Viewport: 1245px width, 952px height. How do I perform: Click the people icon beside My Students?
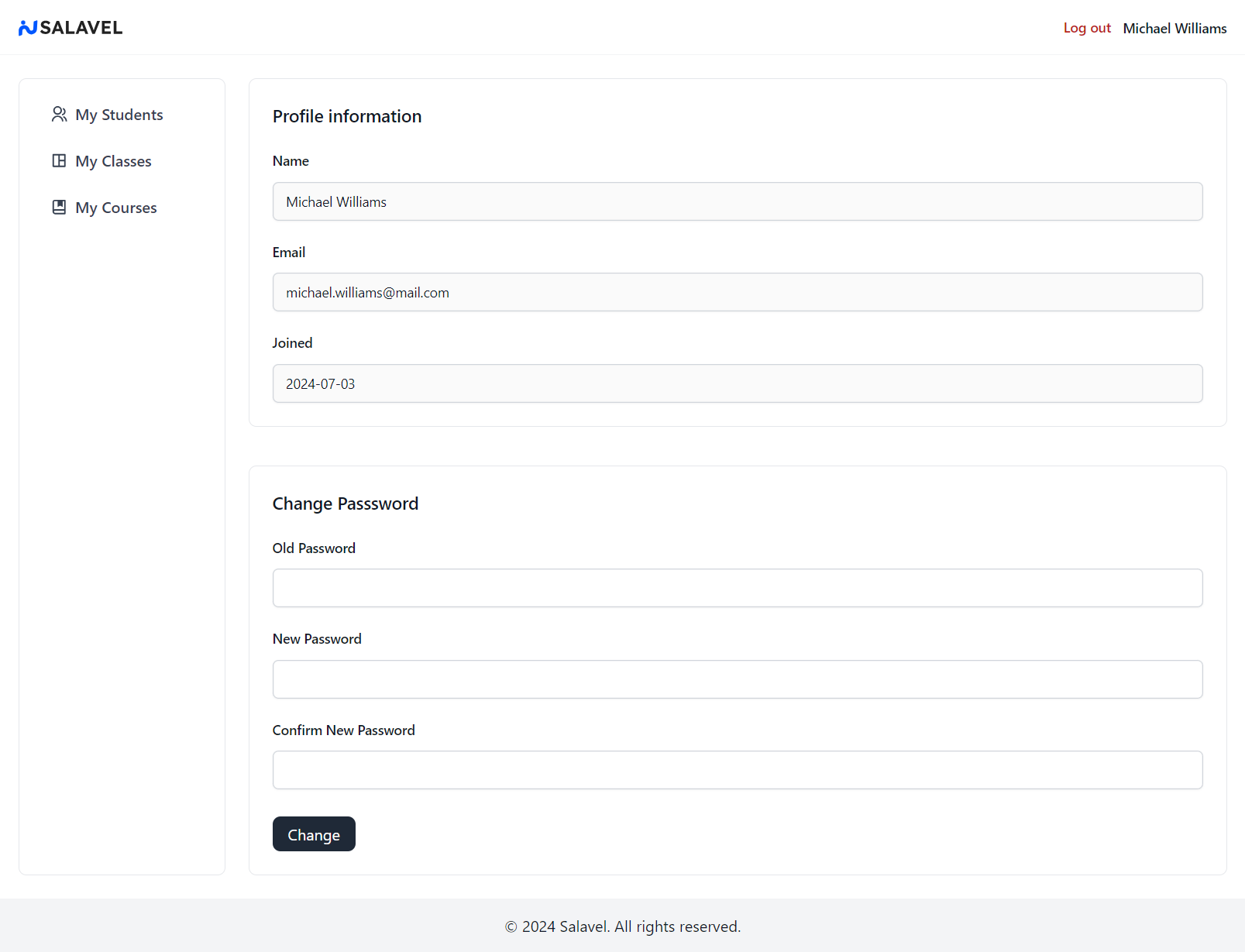click(59, 115)
